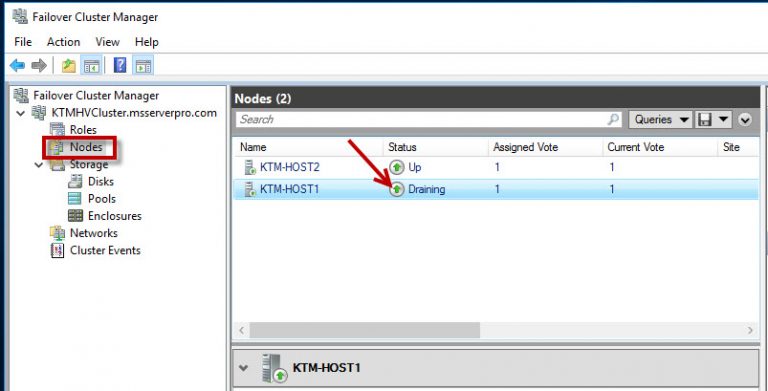Click the Up status text for KTM-HOST2
The height and width of the screenshot is (391, 768).
coord(415,167)
